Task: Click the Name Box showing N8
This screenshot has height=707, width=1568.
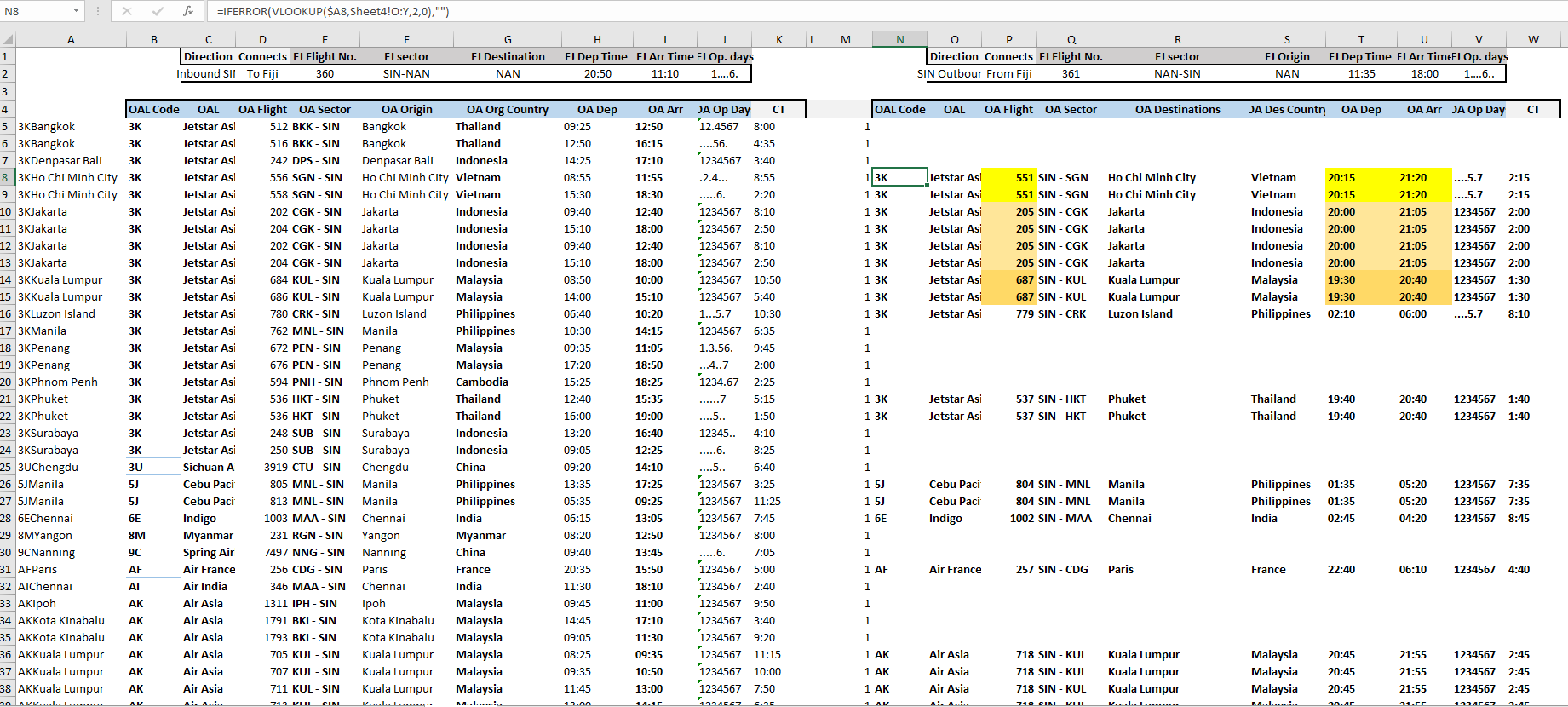Action: [36, 11]
